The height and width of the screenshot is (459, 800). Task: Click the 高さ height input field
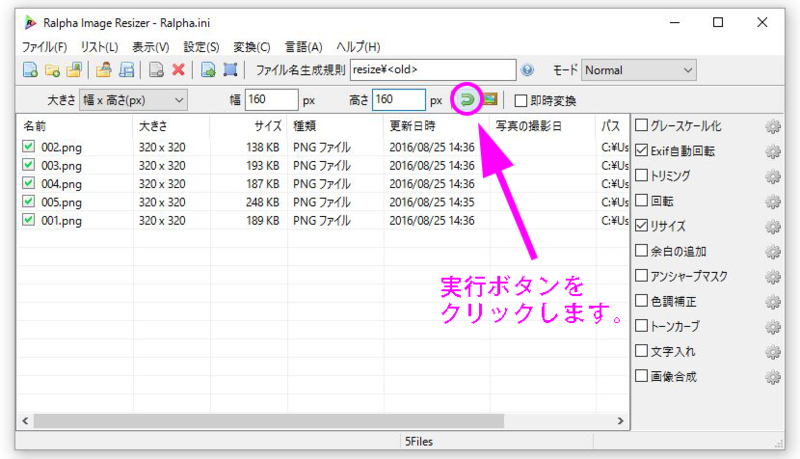398,99
